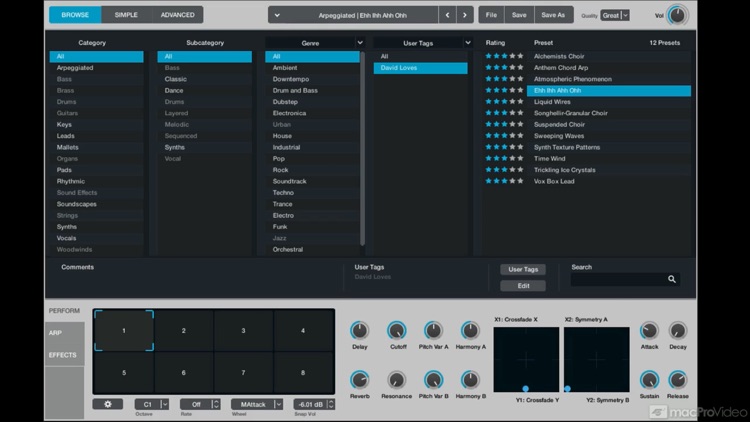Select Ambient genre
Image resolution: width=750 pixels, height=422 pixels.
(x=312, y=68)
